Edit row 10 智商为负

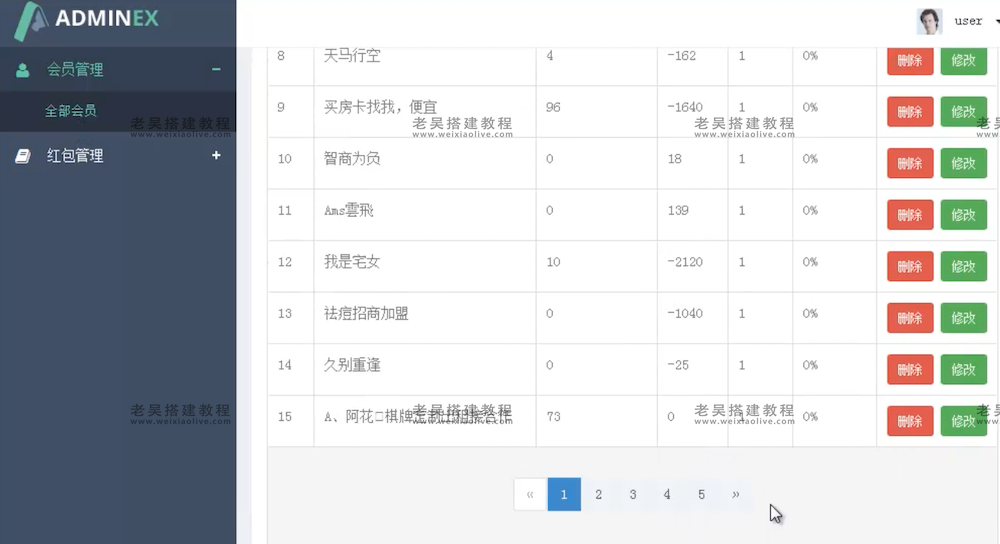coord(964,163)
